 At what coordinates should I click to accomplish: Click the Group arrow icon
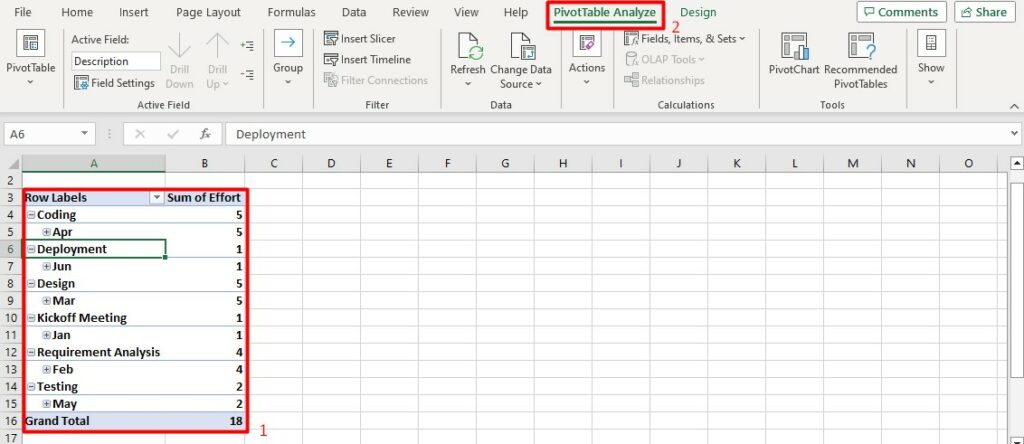pos(287,43)
